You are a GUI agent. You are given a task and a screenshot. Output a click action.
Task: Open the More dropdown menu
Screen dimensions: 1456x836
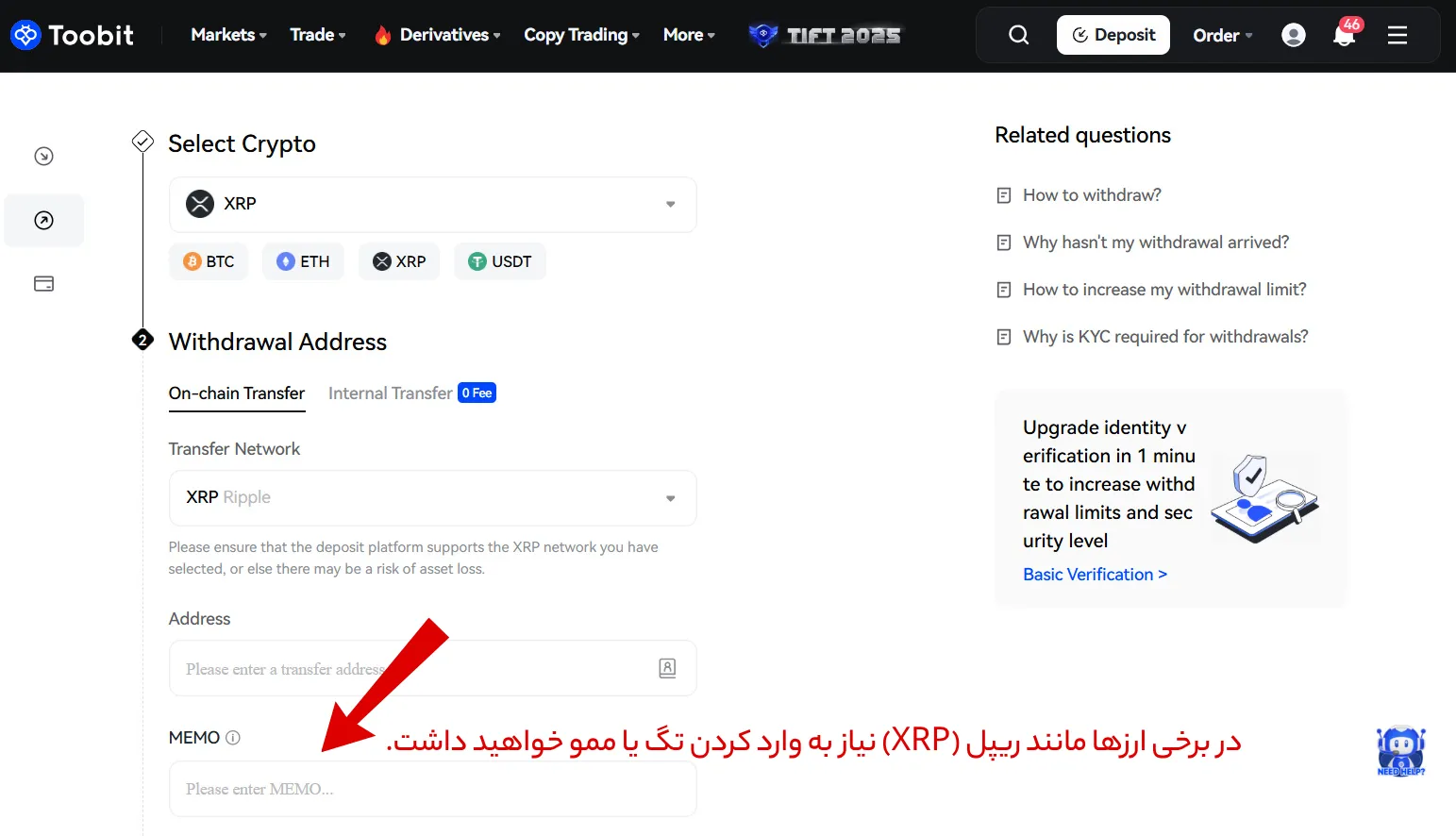click(x=690, y=35)
